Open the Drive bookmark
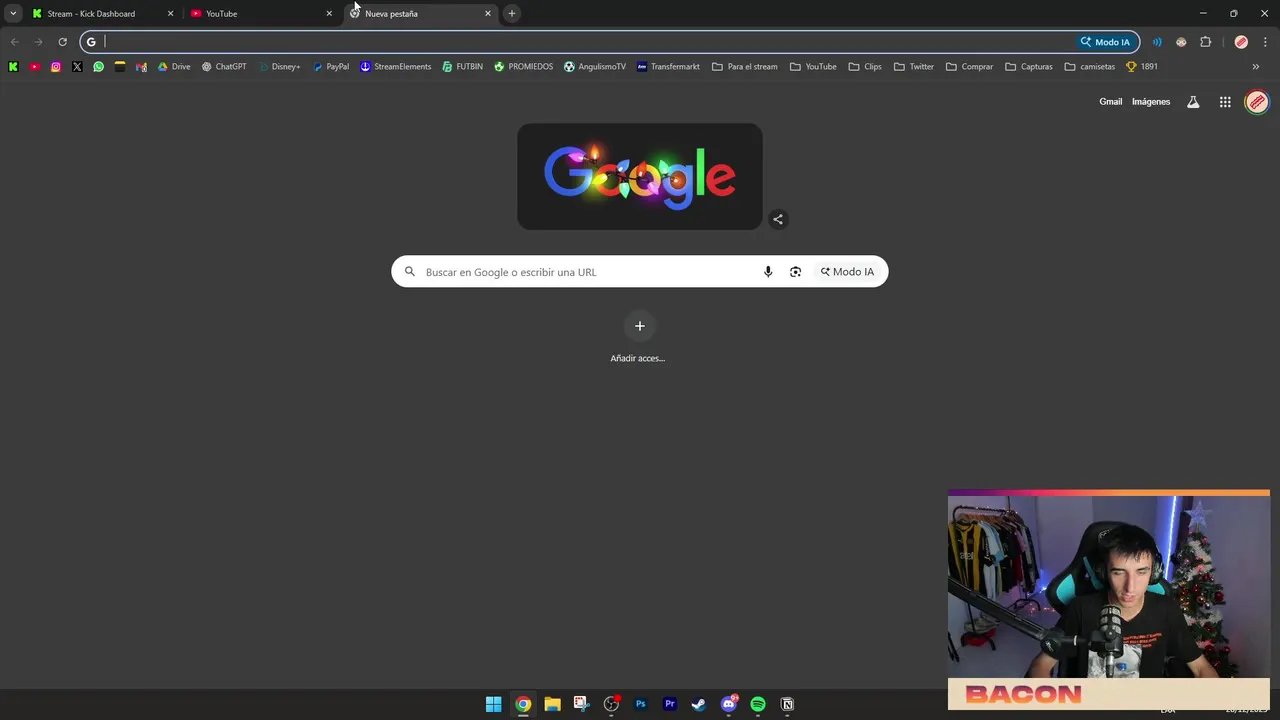Image resolution: width=1280 pixels, height=720 pixels. [174, 67]
